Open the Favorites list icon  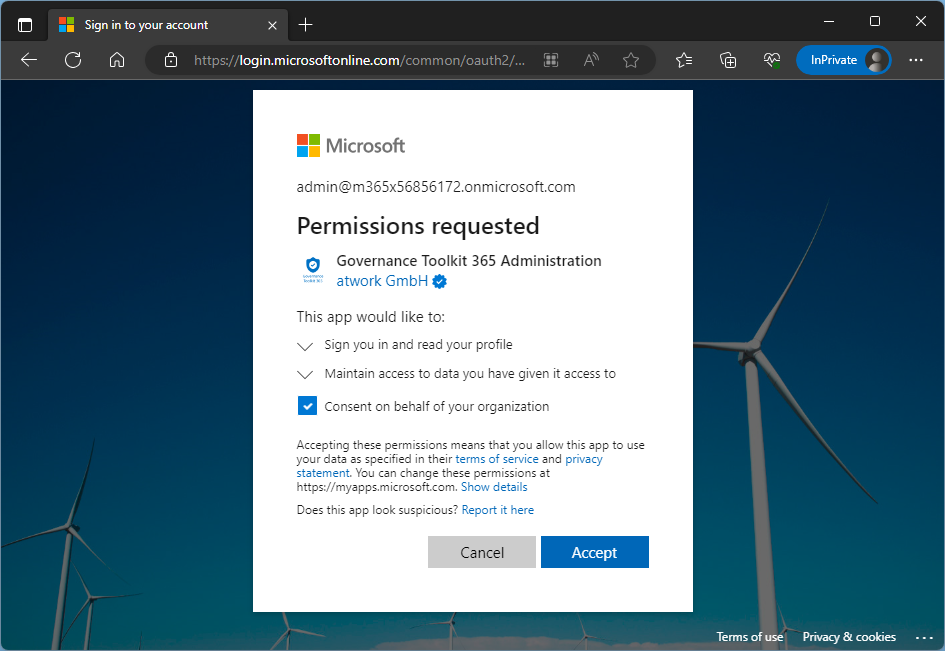coord(684,60)
